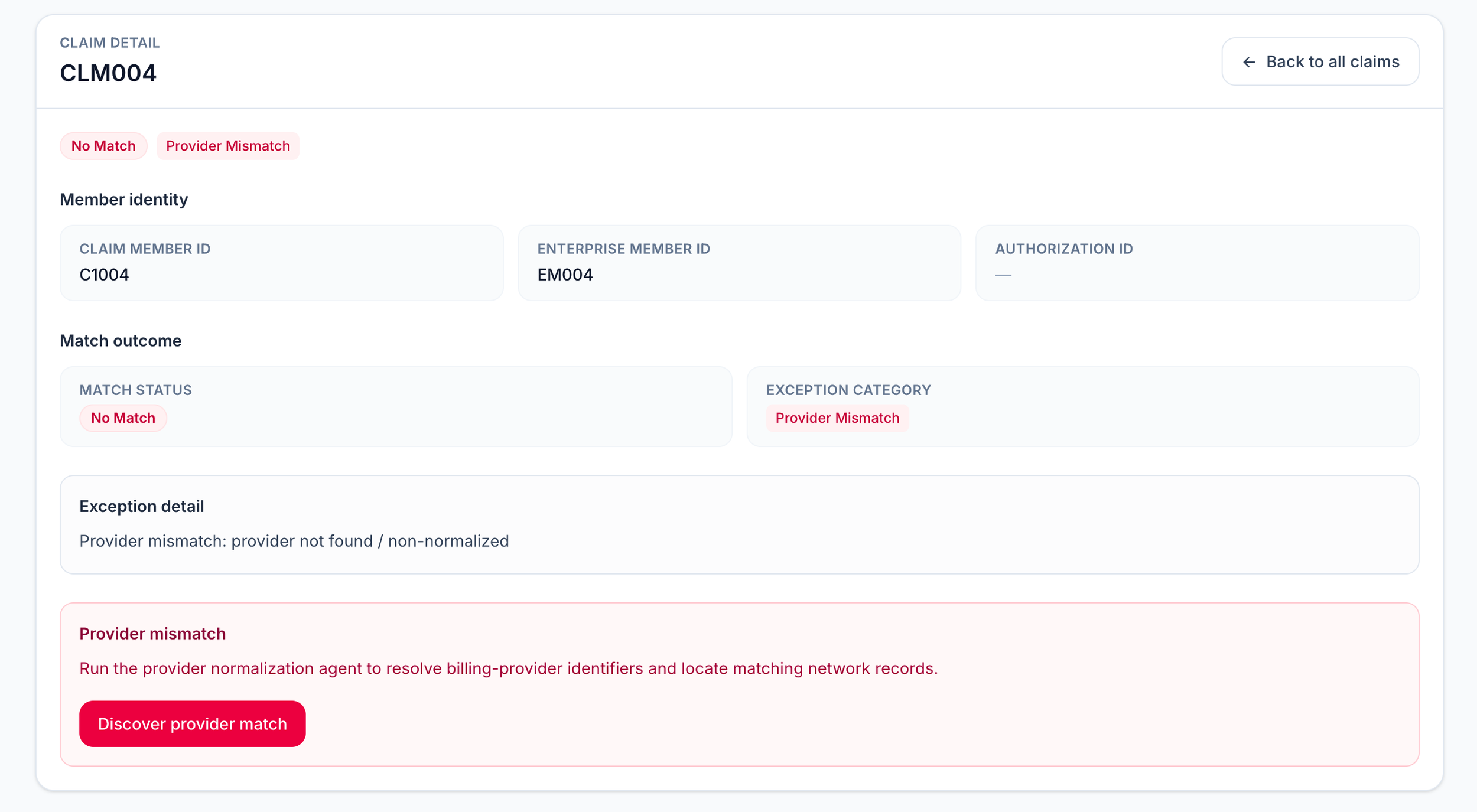The width and height of the screenshot is (1477, 812).
Task: Click the Back to all claims button
Action: (1320, 61)
